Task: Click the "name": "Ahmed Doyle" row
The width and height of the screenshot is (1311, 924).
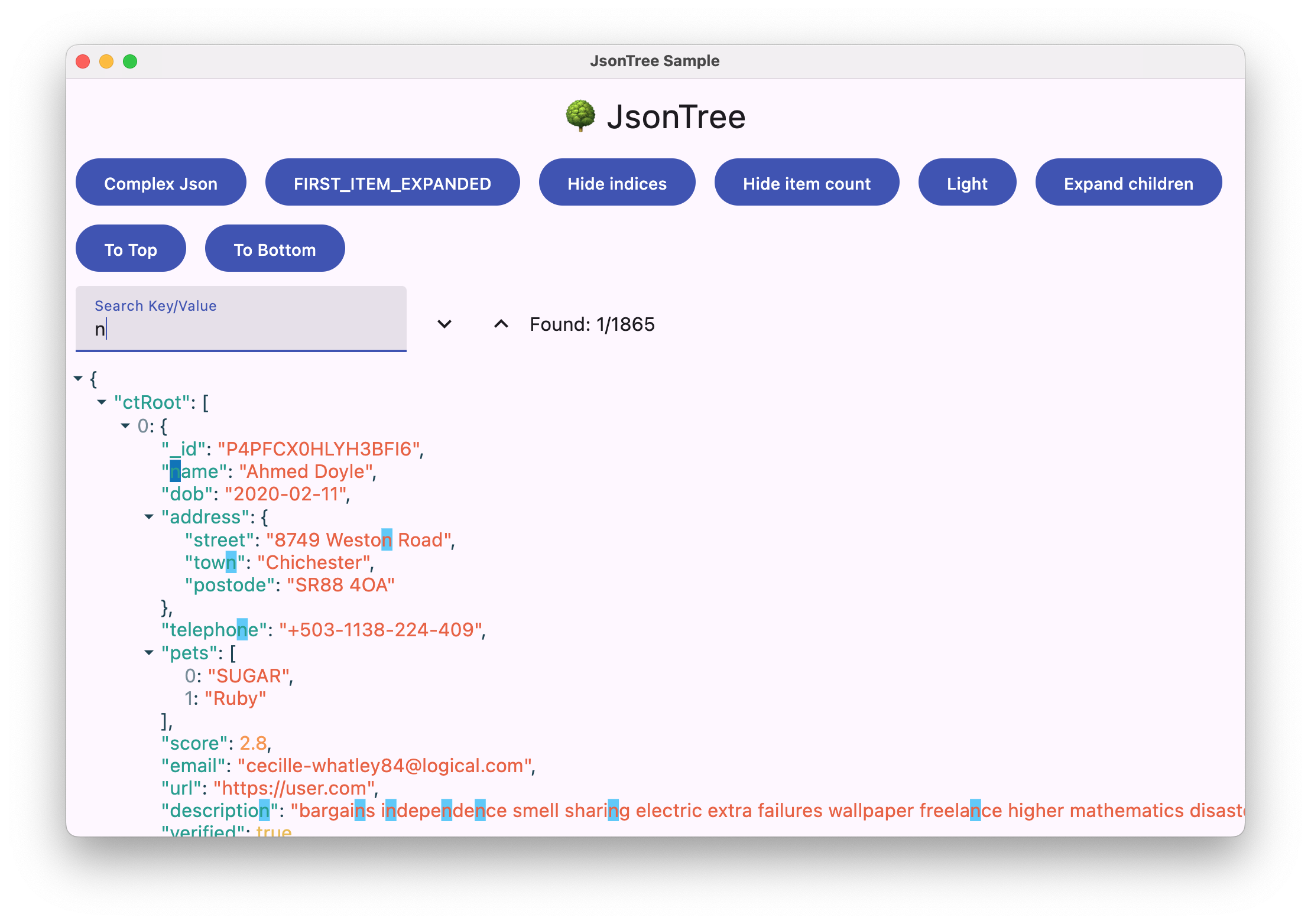Action: click(x=269, y=472)
